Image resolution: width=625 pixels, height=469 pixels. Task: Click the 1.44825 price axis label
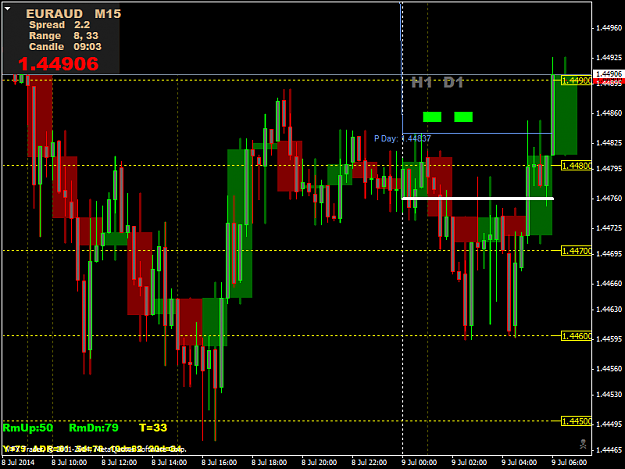609,143
